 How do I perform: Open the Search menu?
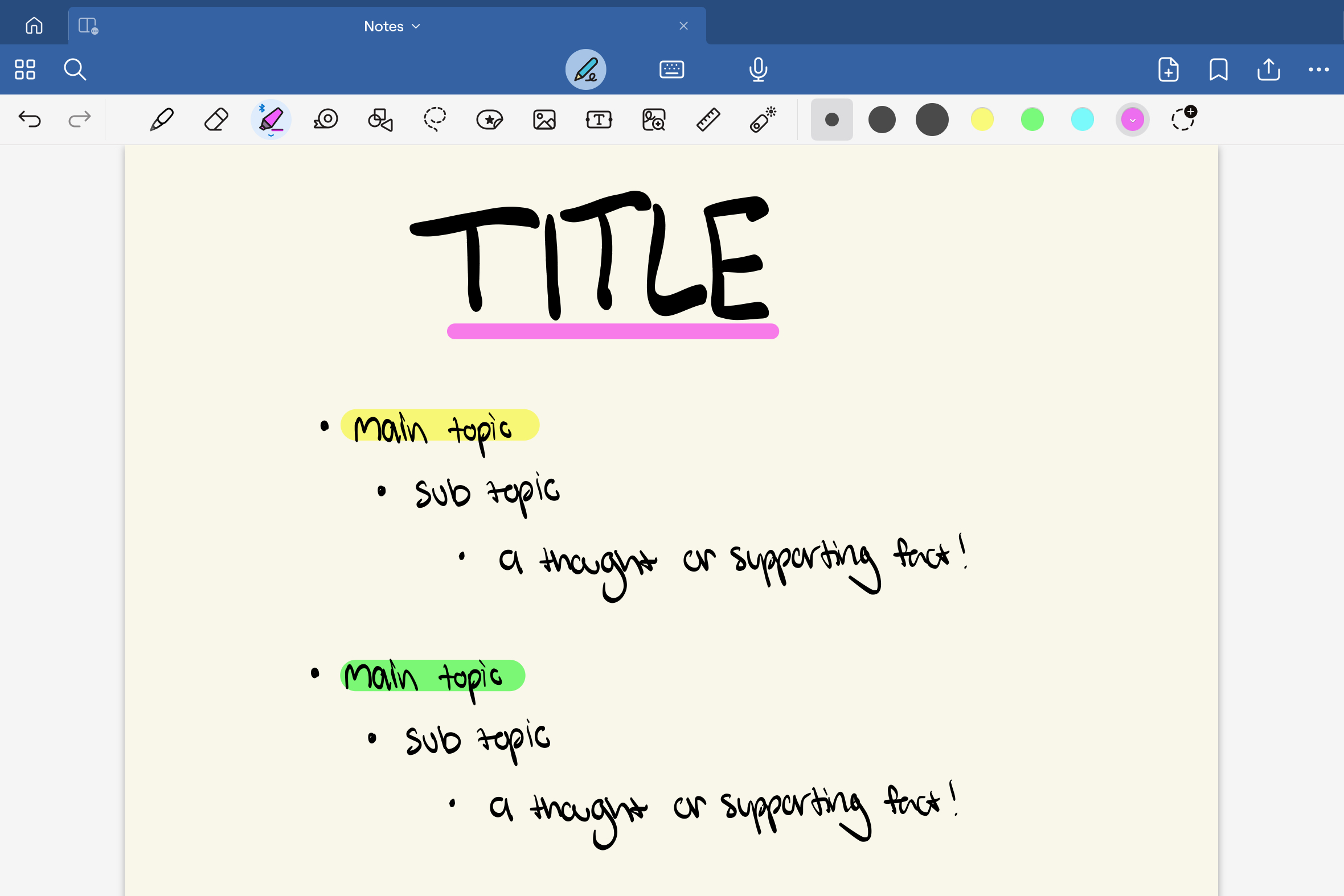click(75, 69)
